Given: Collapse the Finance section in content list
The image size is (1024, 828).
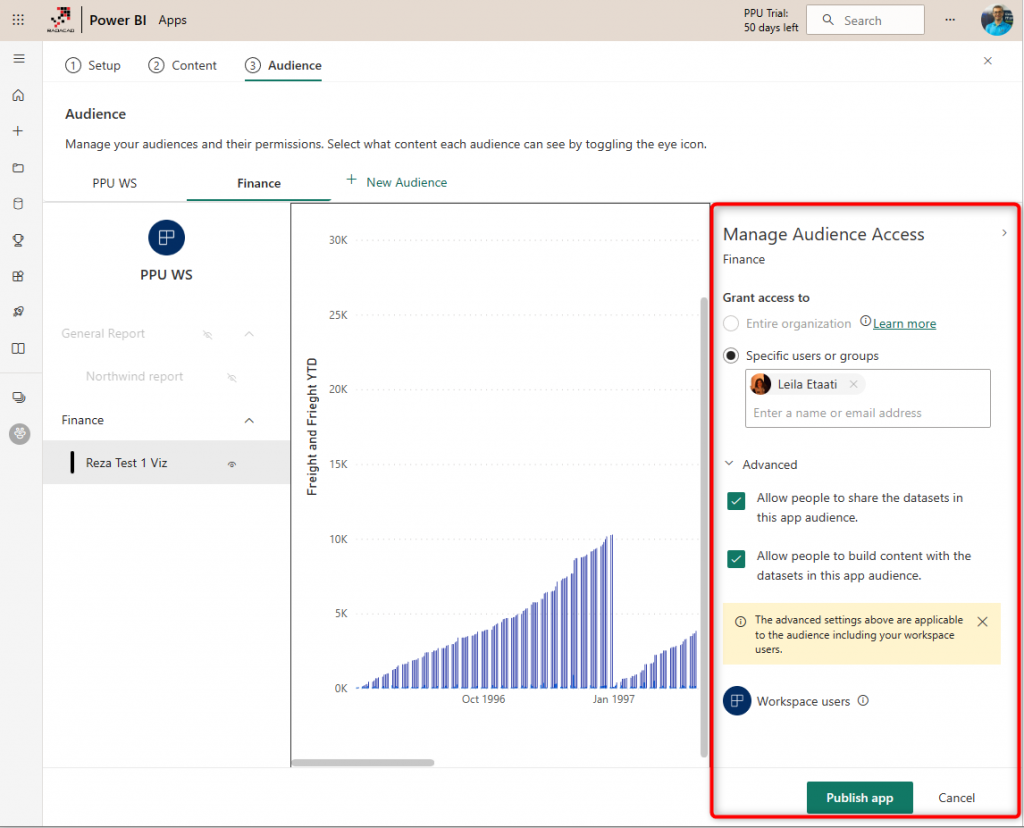Looking at the screenshot, I should [249, 420].
